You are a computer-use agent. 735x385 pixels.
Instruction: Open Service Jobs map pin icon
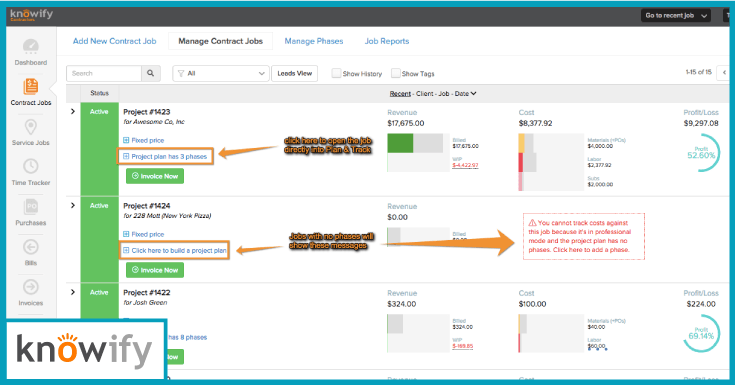coord(31,127)
